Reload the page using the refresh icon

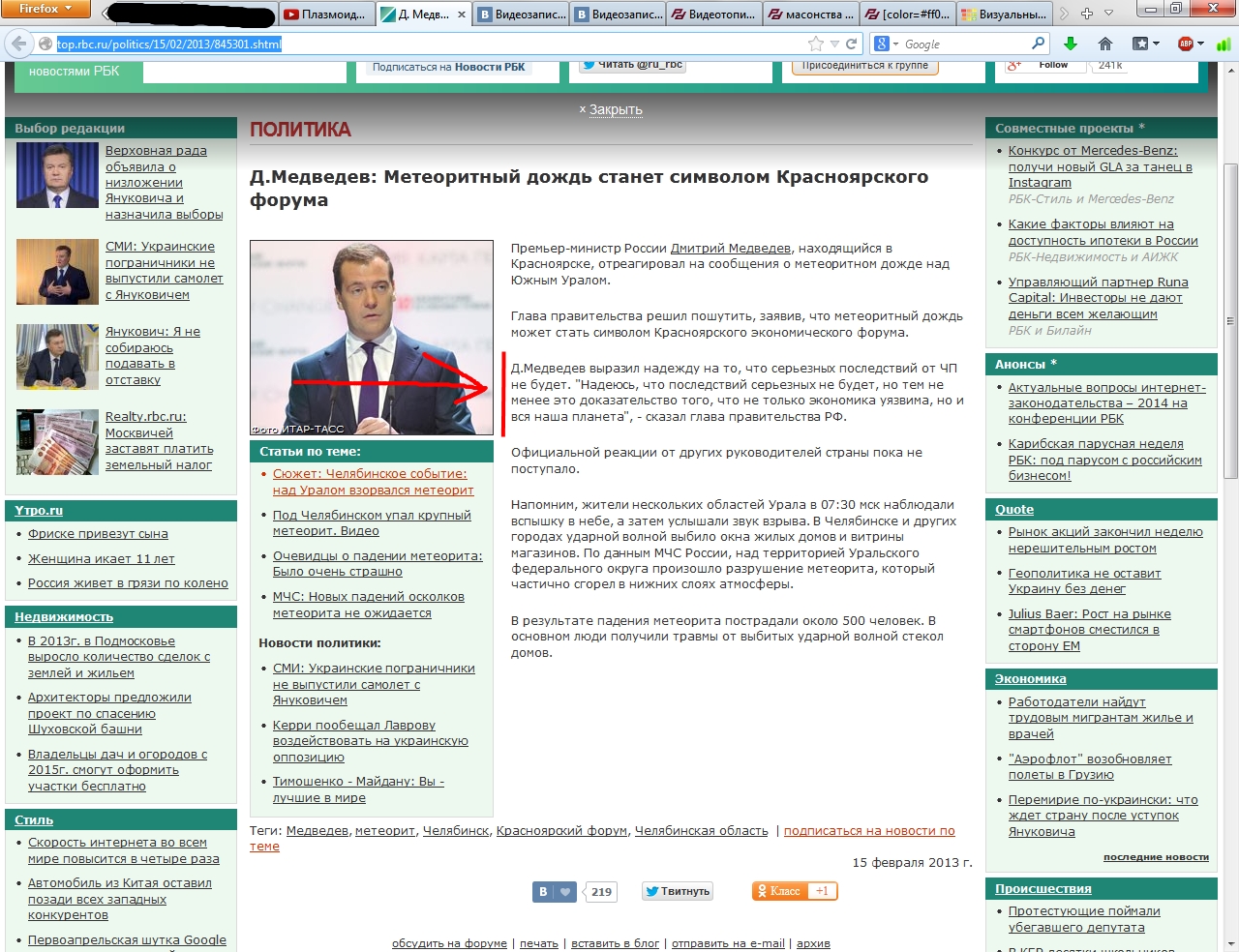[x=852, y=45]
